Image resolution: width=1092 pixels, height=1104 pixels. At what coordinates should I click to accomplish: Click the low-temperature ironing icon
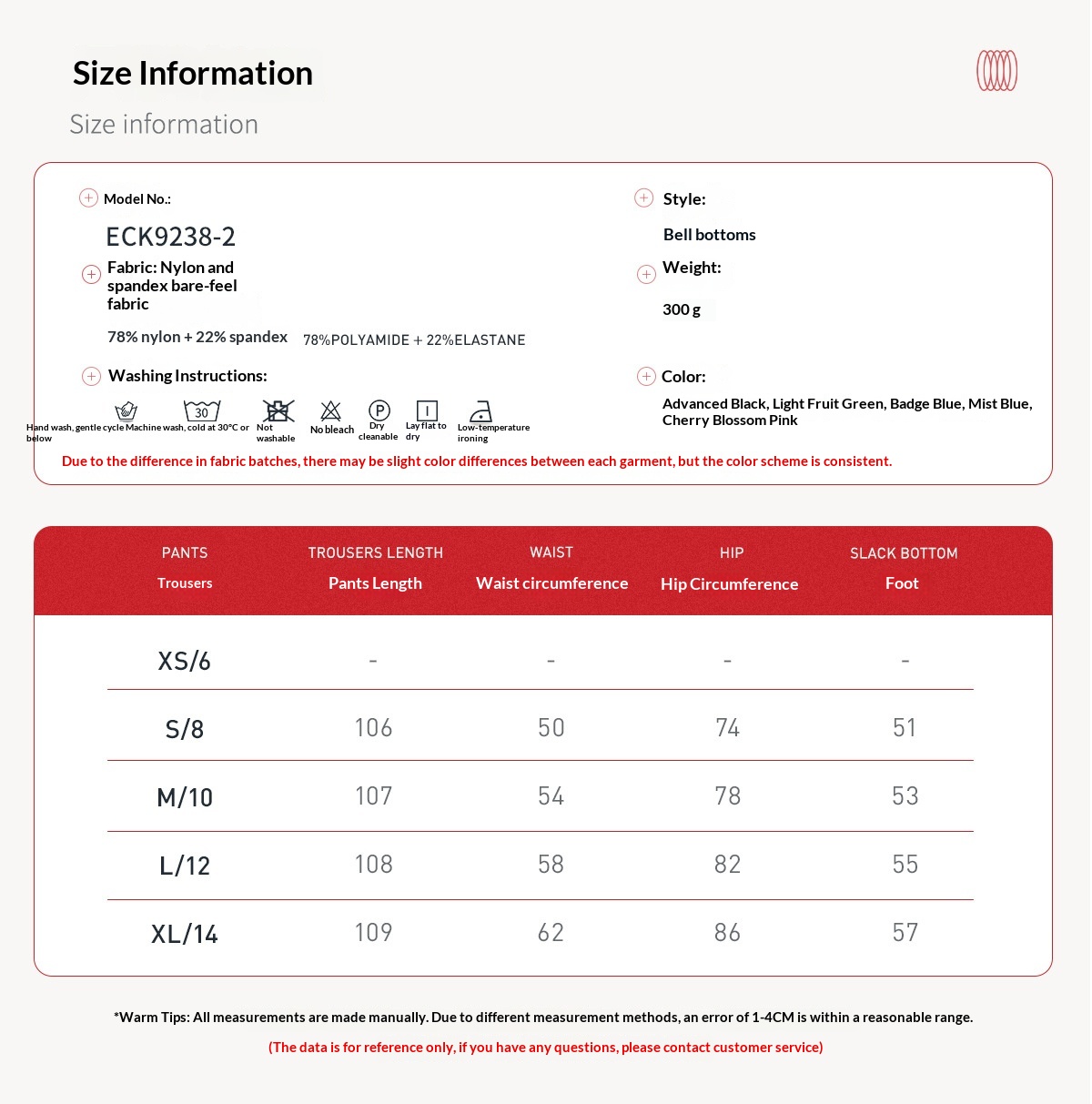(481, 411)
